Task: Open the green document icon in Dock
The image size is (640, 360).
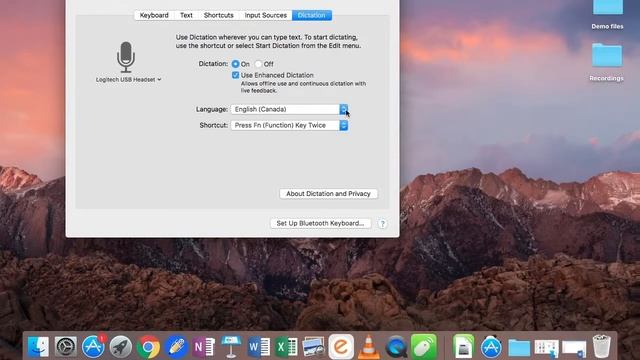Action: (464, 347)
